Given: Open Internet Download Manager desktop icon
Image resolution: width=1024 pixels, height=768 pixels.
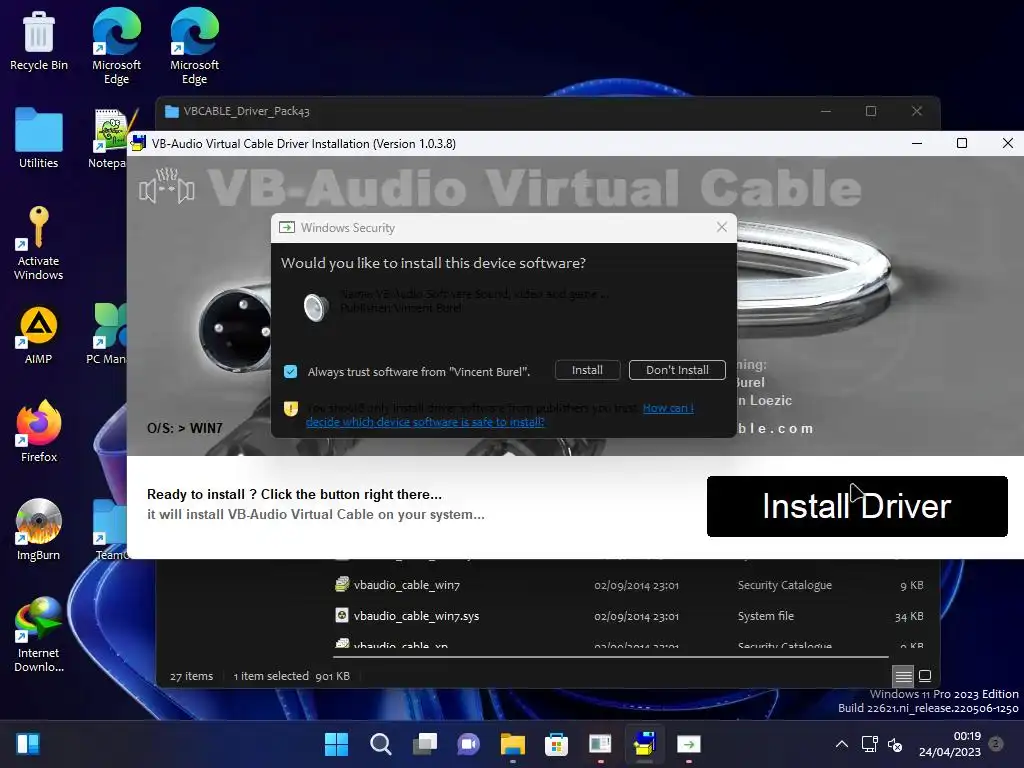Looking at the screenshot, I should pos(39,634).
